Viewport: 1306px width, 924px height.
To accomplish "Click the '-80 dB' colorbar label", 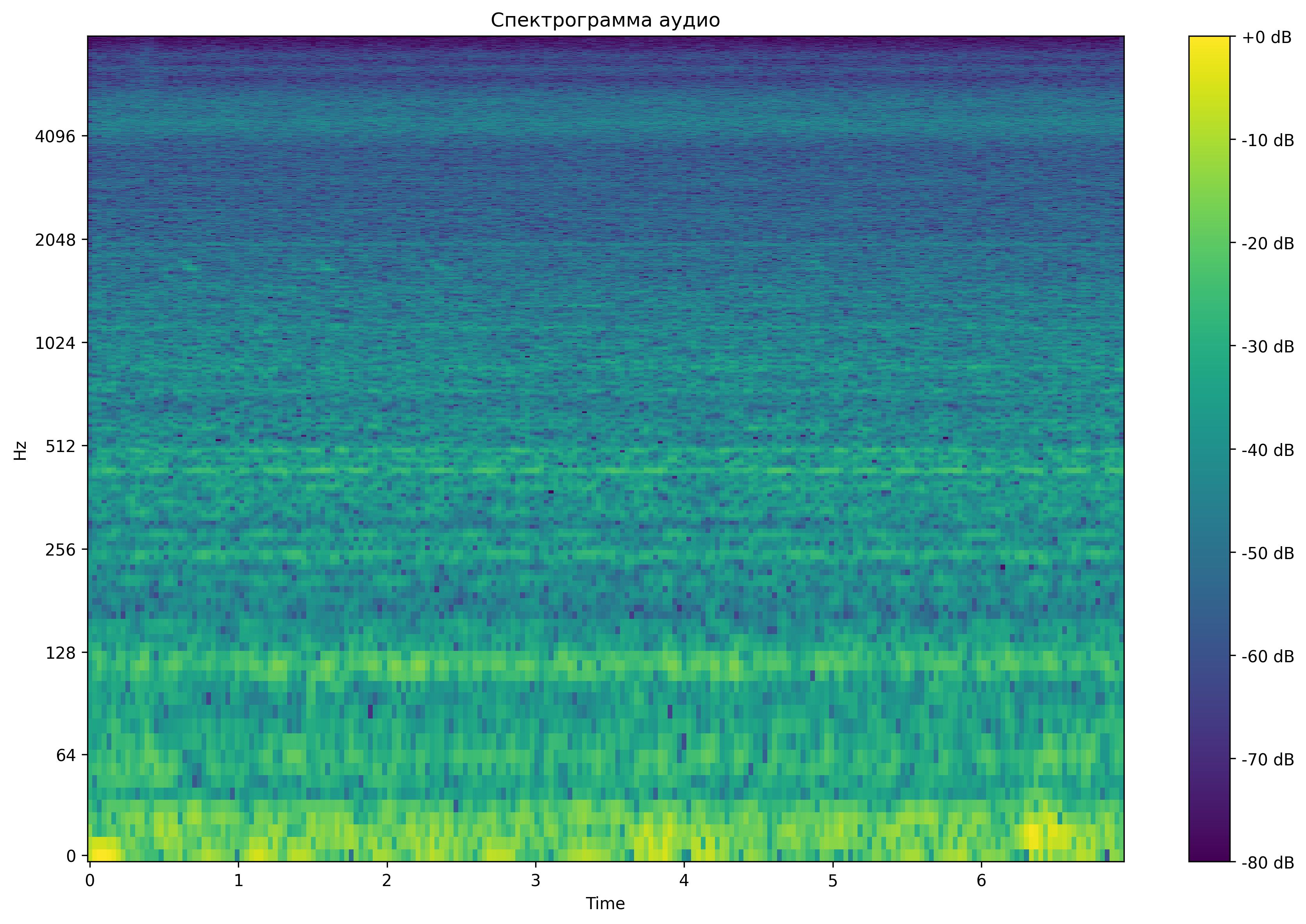I will pos(1267,863).
